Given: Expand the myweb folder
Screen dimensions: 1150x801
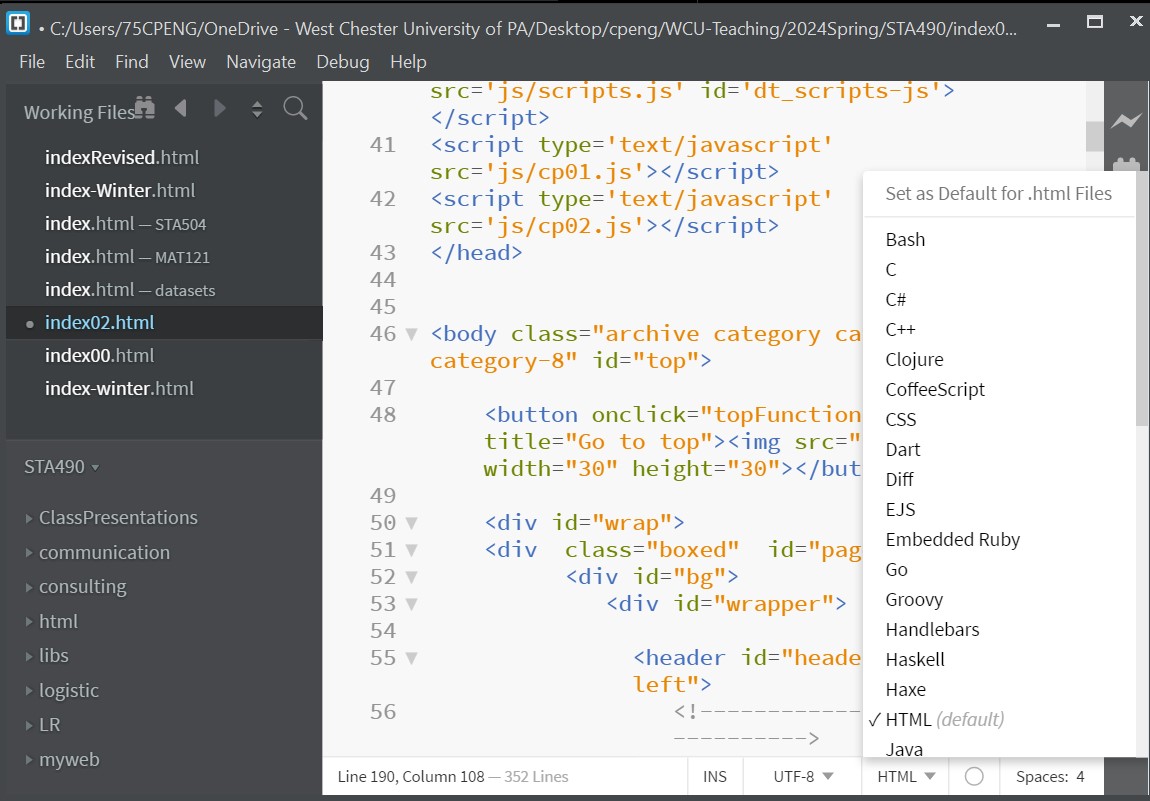Looking at the screenshot, I should pos(29,759).
